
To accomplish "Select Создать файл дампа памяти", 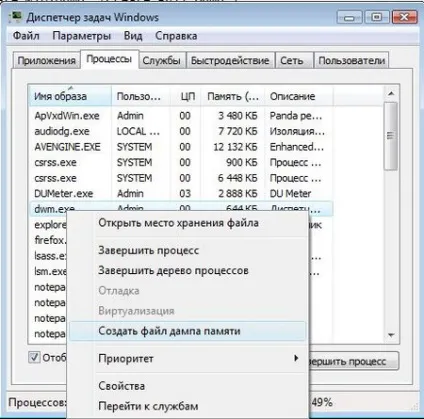I will [x=187, y=331].
